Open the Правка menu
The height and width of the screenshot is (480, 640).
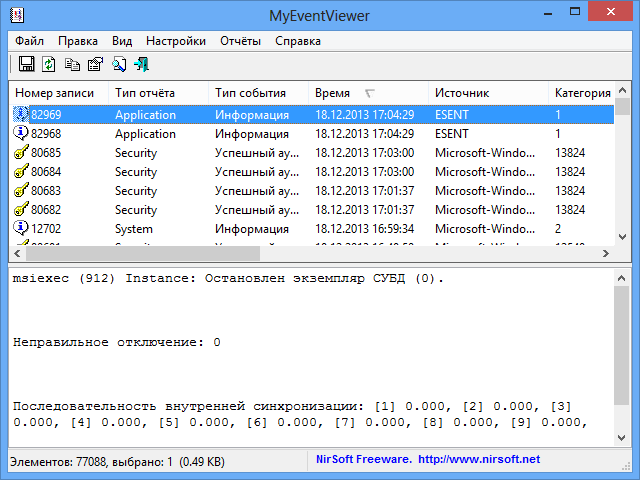(x=78, y=41)
